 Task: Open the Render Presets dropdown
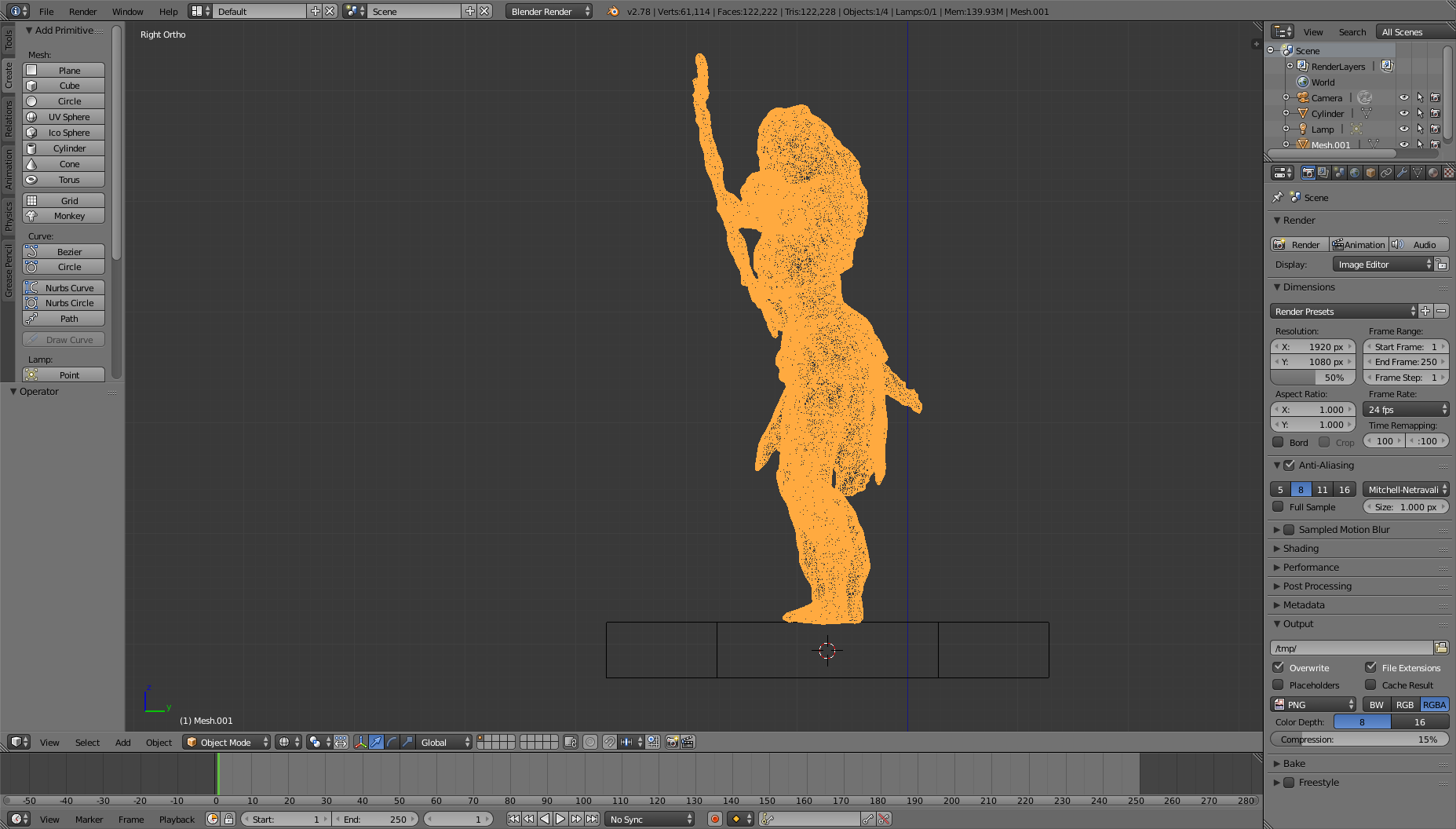pyautogui.click(x=1344, y=311)
